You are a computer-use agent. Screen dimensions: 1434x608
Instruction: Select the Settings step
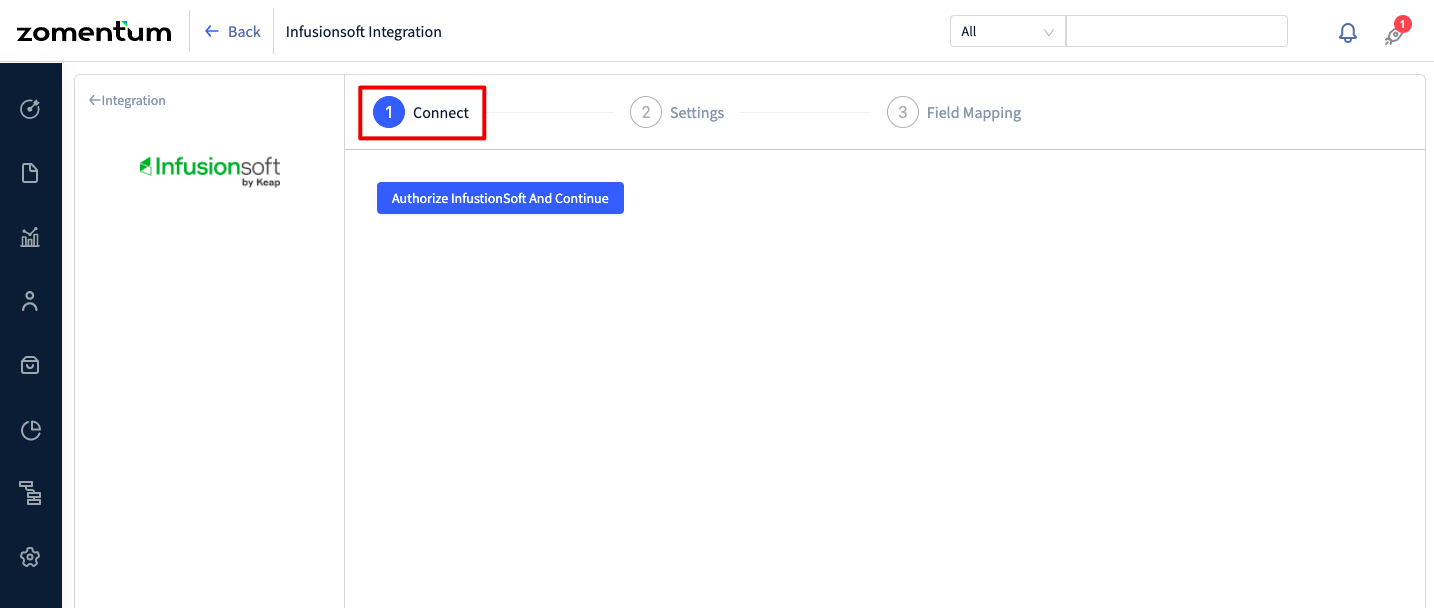point(677,113)
